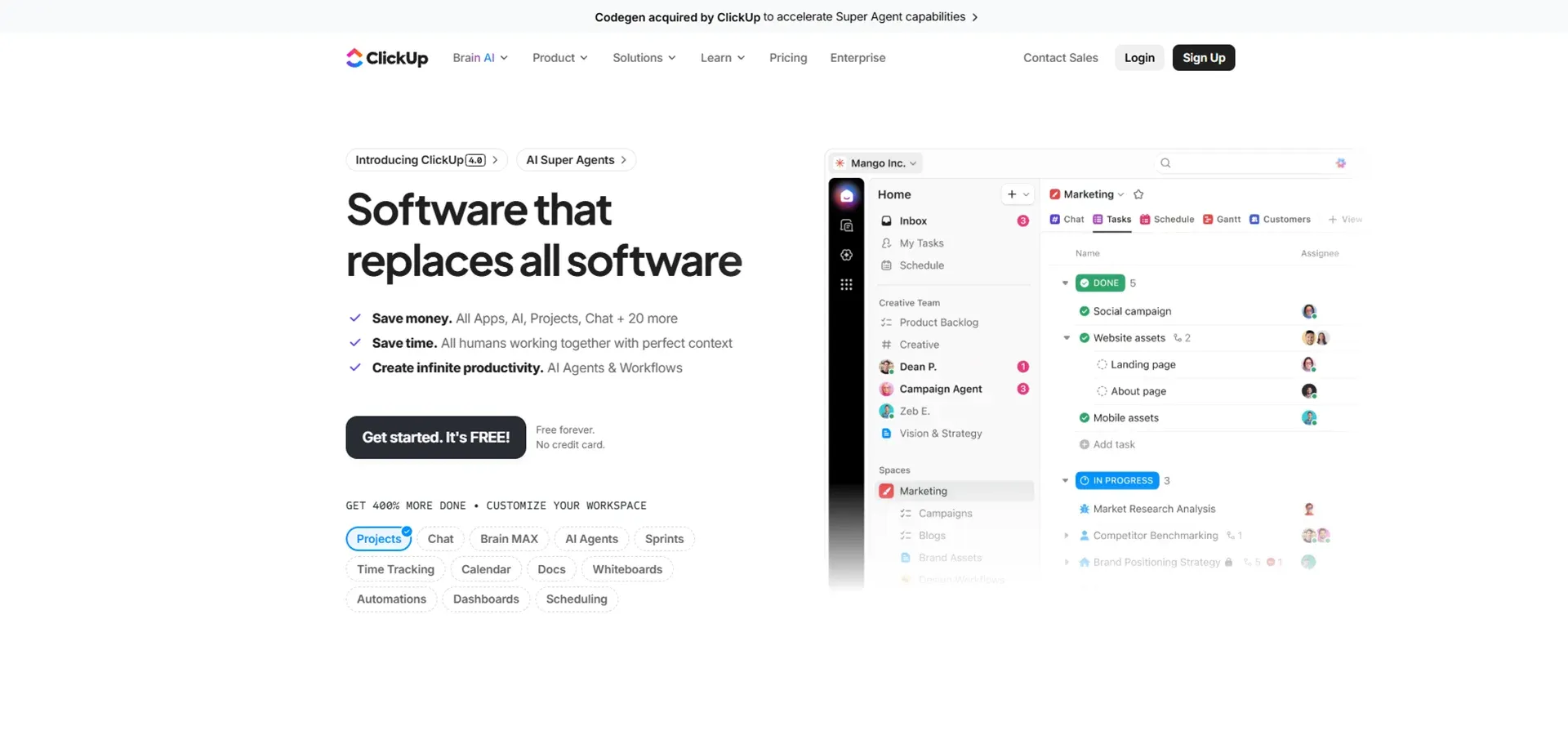The height and width of the screenshot is (735, 1568).
Task: Select the Projects feature chip
Action: click(x=378, y=539)
